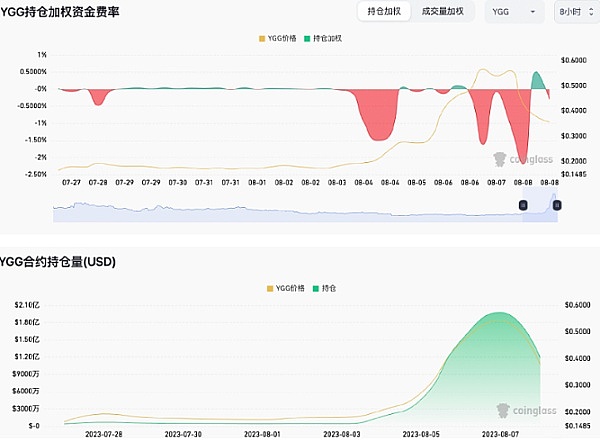Click the 2023-08-03 date label
The height and width of the screenshot is (442, 600).
click(x=342, y=434)
